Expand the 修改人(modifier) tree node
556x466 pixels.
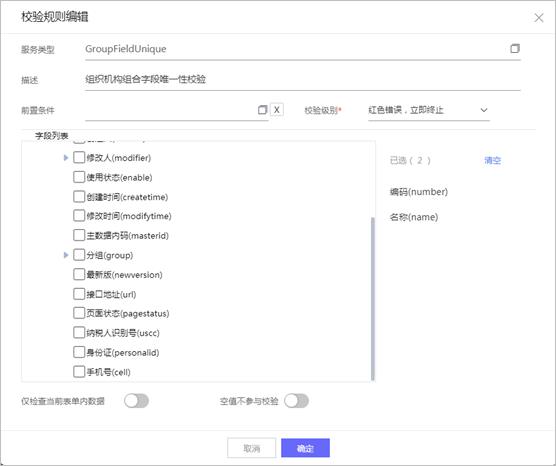66,157
